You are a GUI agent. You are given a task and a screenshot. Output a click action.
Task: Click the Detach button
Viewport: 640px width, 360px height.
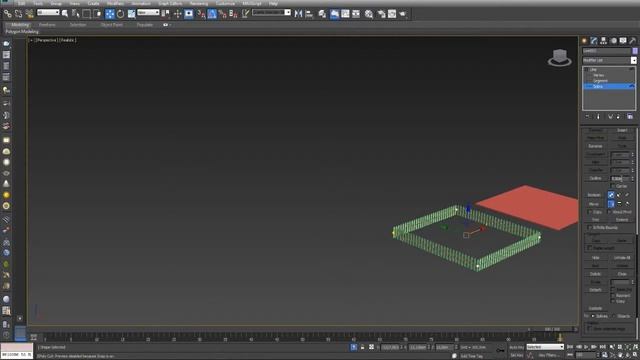coord(596,290)
